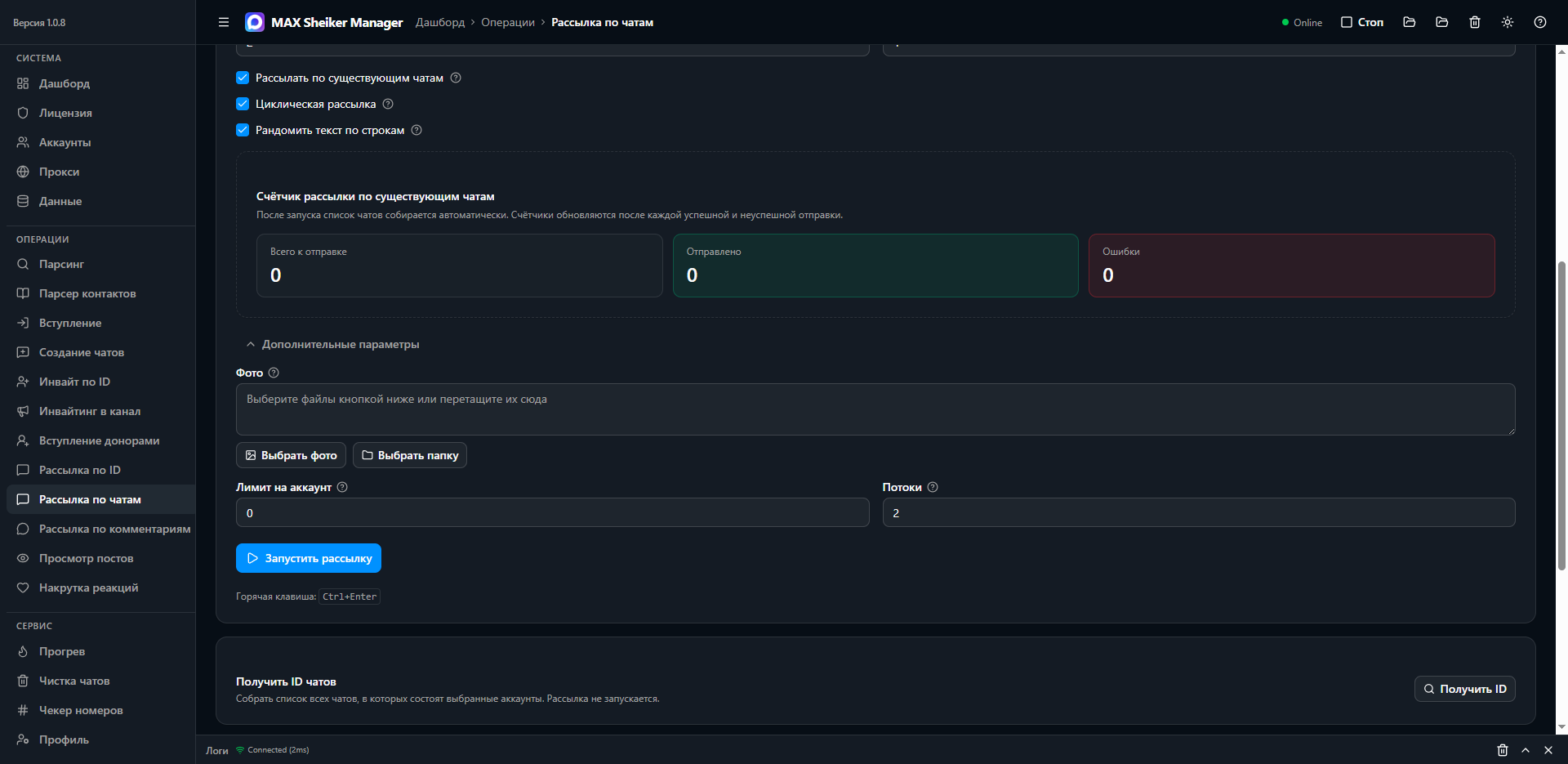Click the help icon next to 'Потоки'
Image resolution: width=1568 pixels, height=764 pixels.
click(933, 487)
